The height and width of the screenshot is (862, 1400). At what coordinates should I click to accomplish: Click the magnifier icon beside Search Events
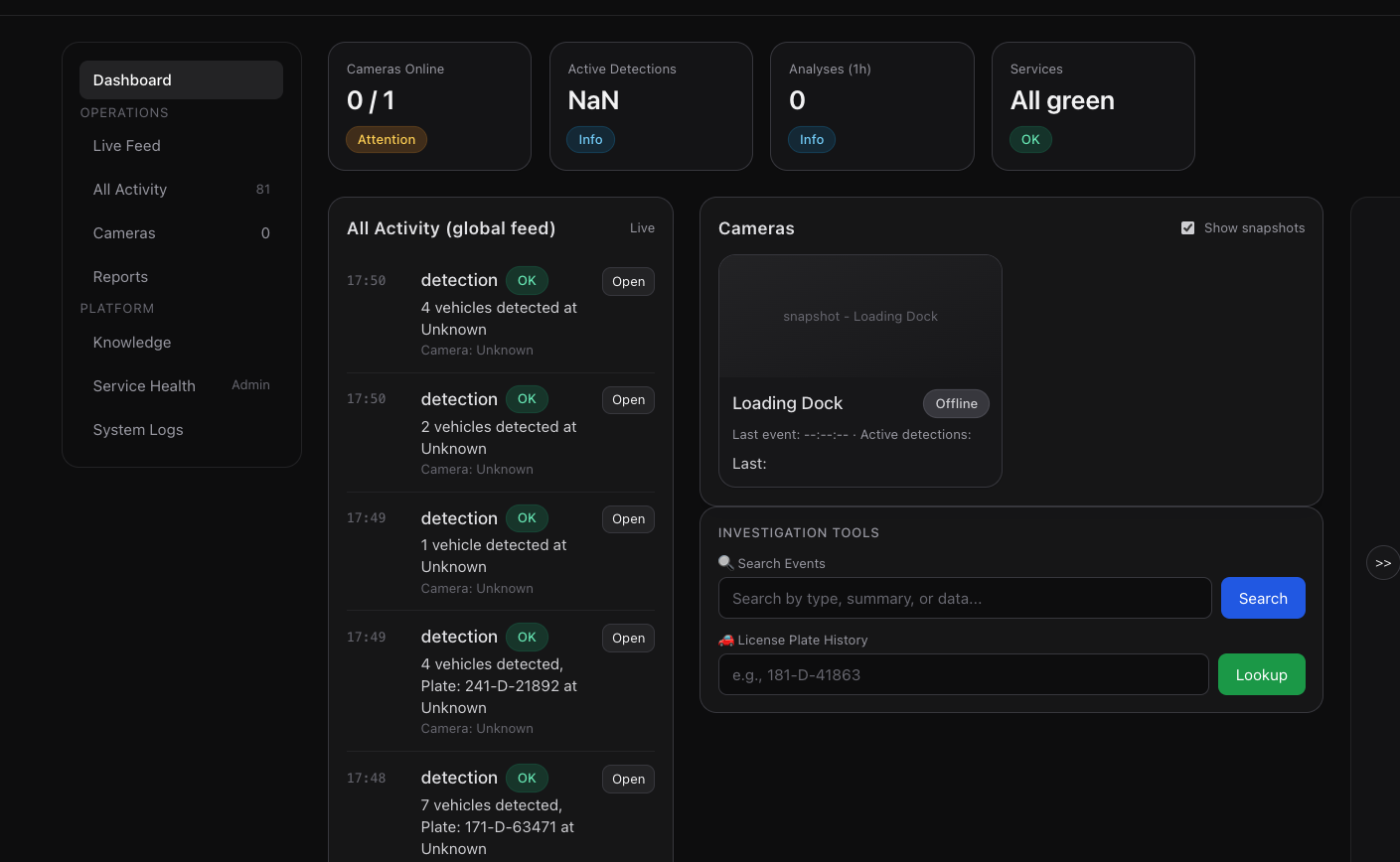pos(725,562)
